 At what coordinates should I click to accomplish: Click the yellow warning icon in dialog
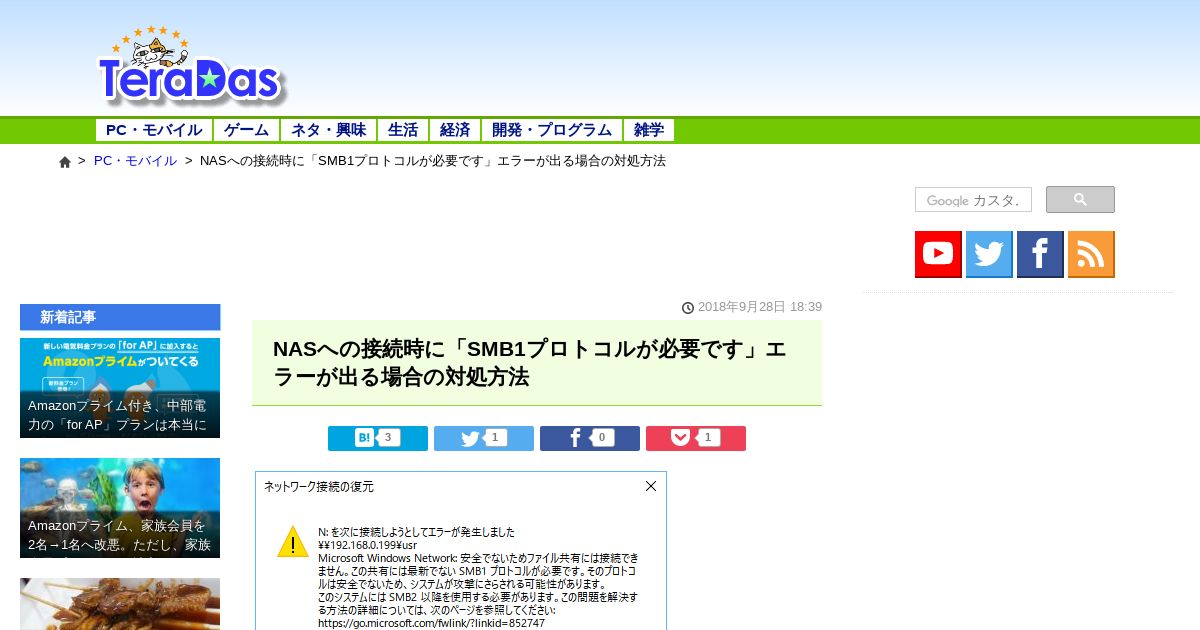pyautogui.click(x=293, y=542)
